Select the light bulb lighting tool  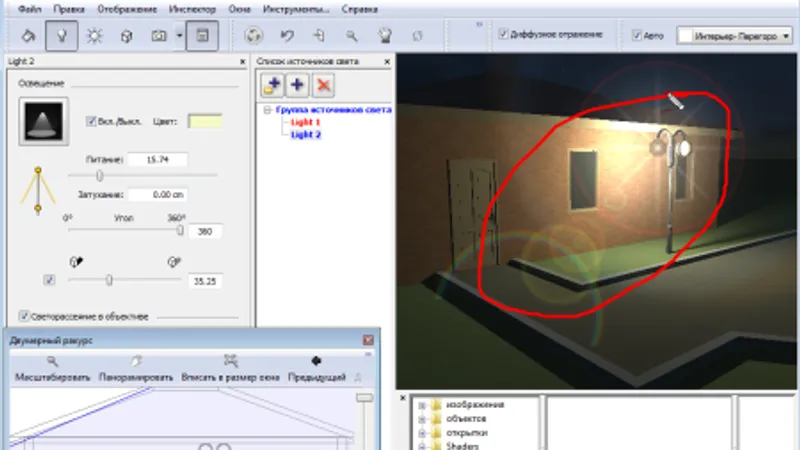click(x=62, y=36)
